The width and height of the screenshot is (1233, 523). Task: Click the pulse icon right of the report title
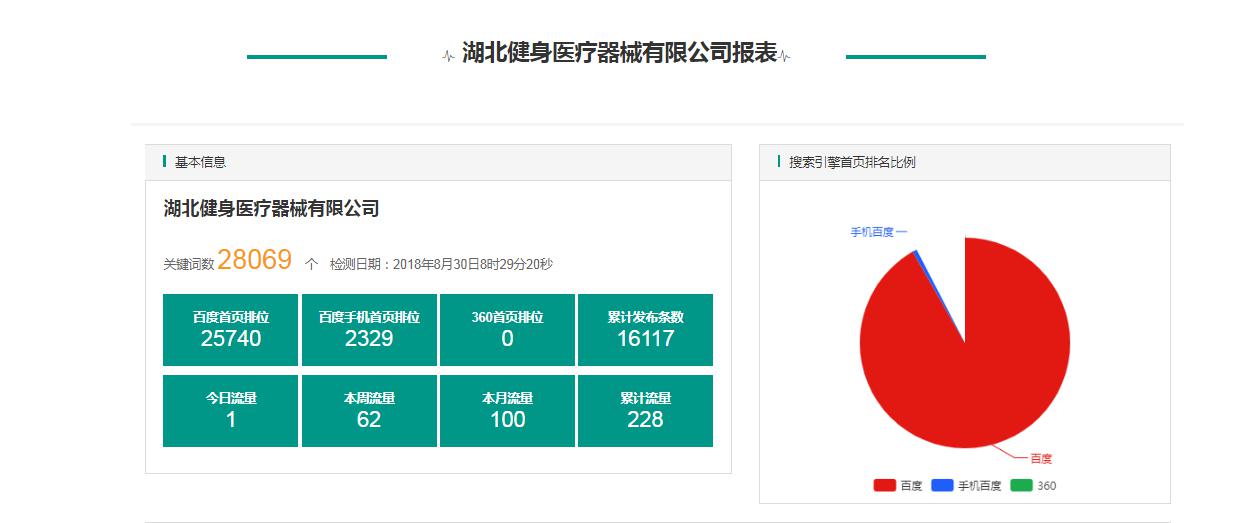(784, 56)
